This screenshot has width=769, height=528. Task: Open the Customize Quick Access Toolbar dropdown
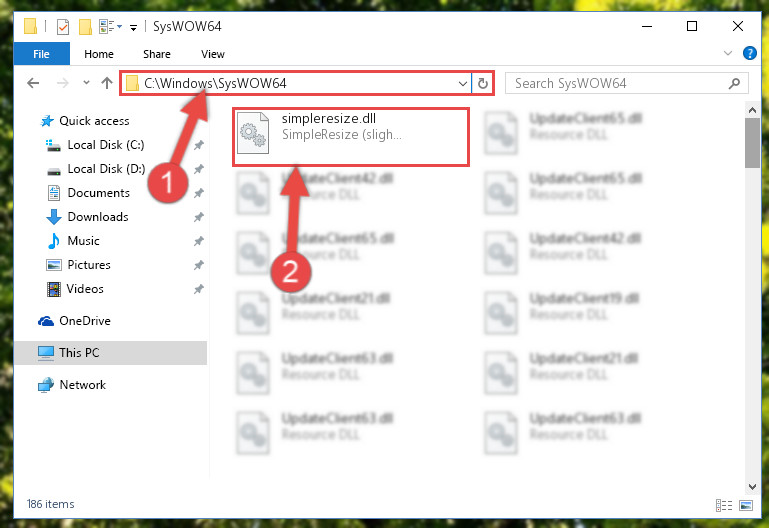[133, 27]
